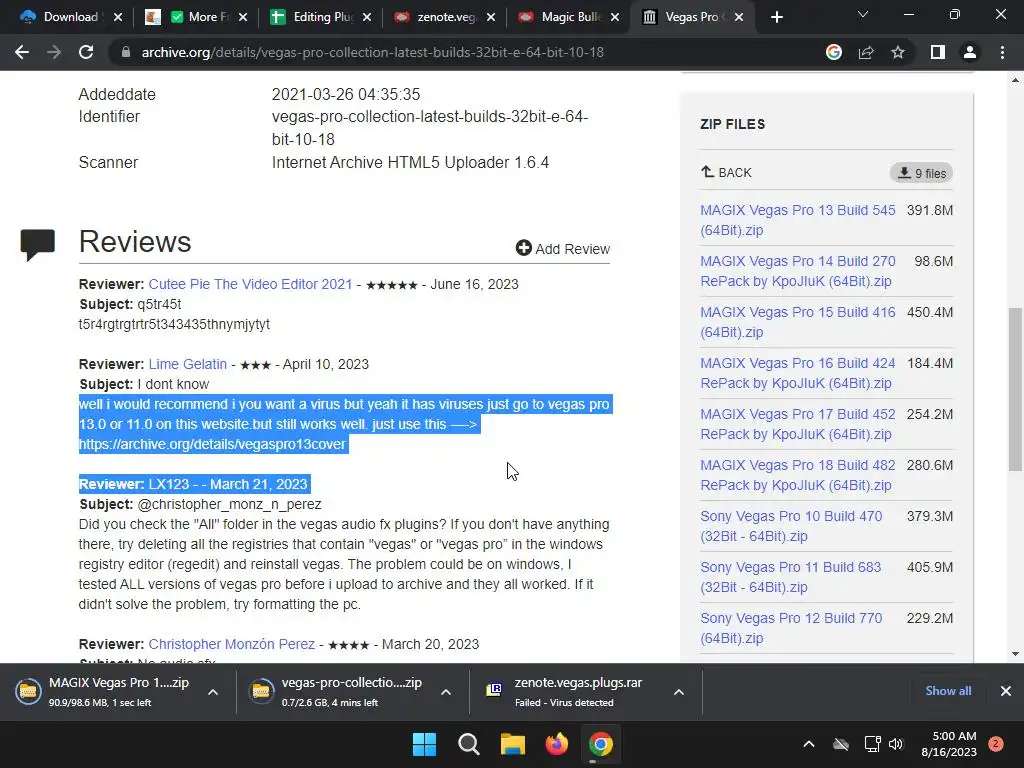Expand options for zenote.vegas.plugs.rar download
This screenshot has width=1024, height=768.
(x=679, y=692)
